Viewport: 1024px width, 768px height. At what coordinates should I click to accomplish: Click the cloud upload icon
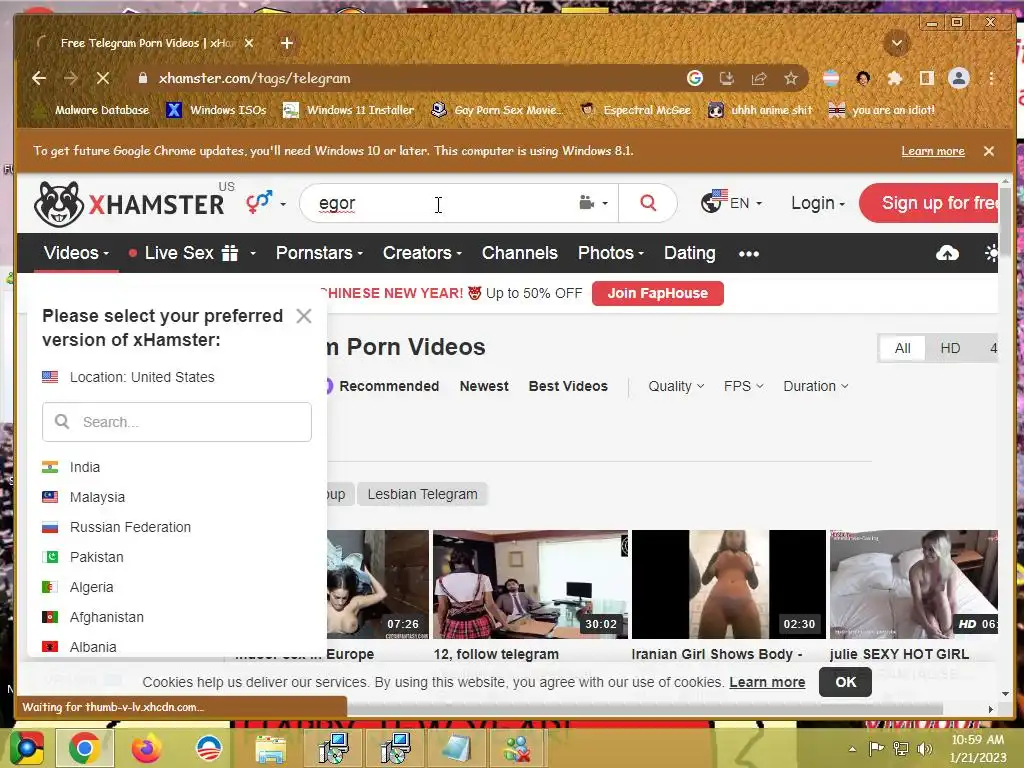pyautogui.click(x=948, y=253)
